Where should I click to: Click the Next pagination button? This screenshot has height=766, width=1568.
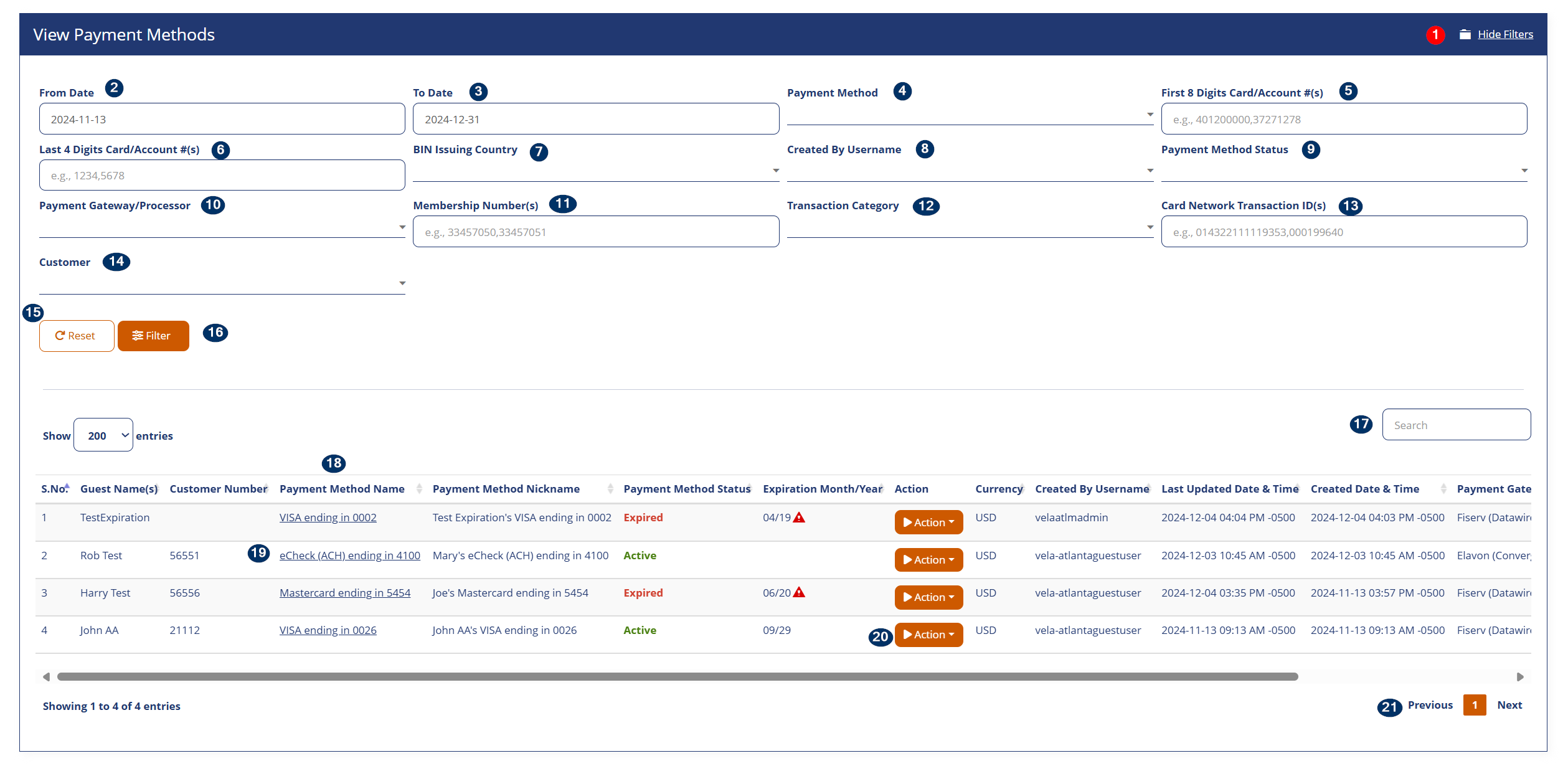point(1509,705)
